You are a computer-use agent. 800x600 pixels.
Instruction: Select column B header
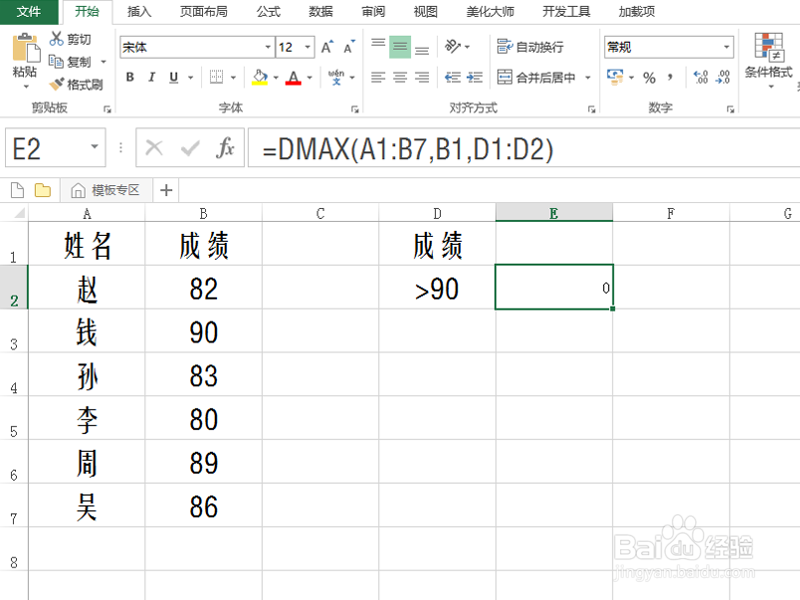click(x=204, y=213)
